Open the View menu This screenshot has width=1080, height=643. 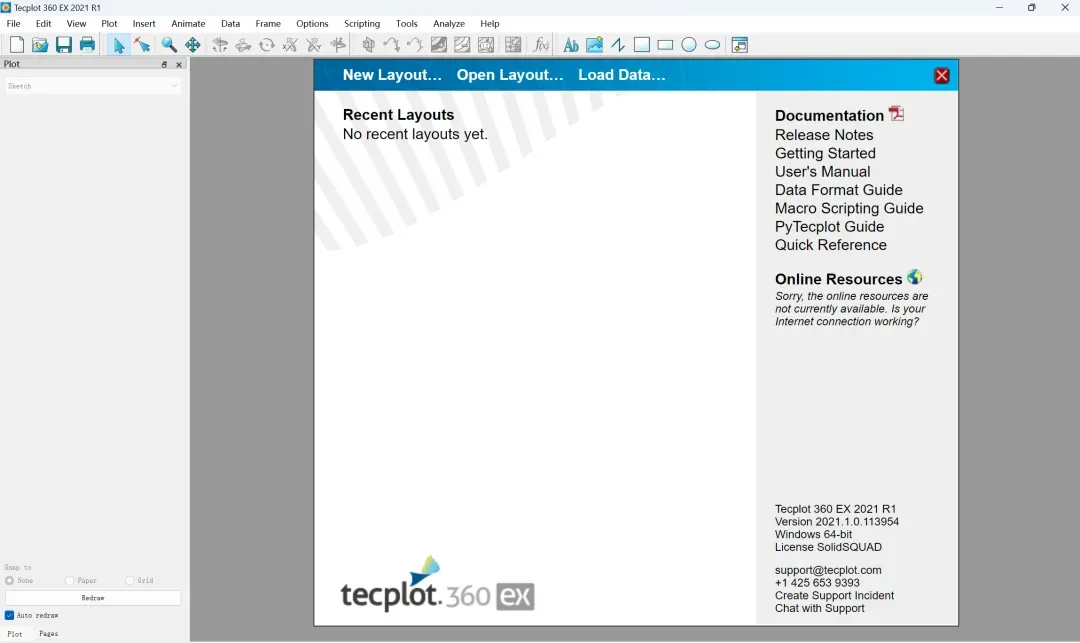point(76,23)
